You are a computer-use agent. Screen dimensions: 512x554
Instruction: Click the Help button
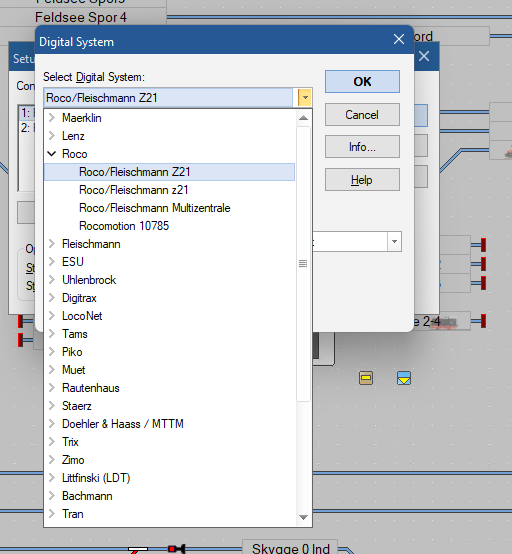click(x=363, y=180)
